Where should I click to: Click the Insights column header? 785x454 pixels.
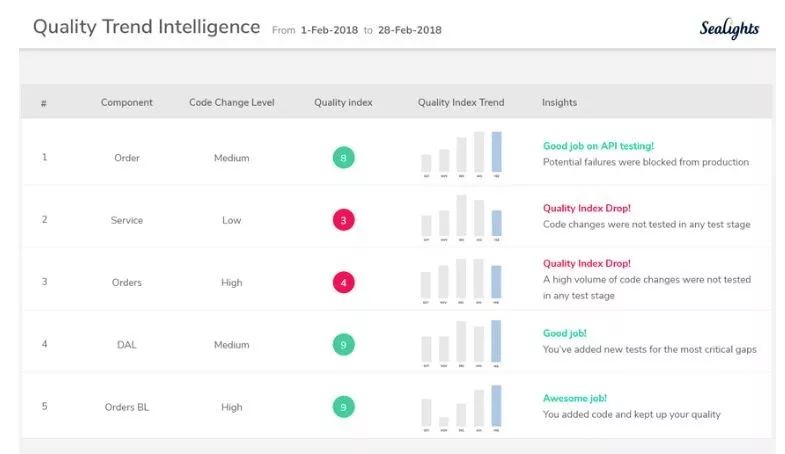[559, 102]
